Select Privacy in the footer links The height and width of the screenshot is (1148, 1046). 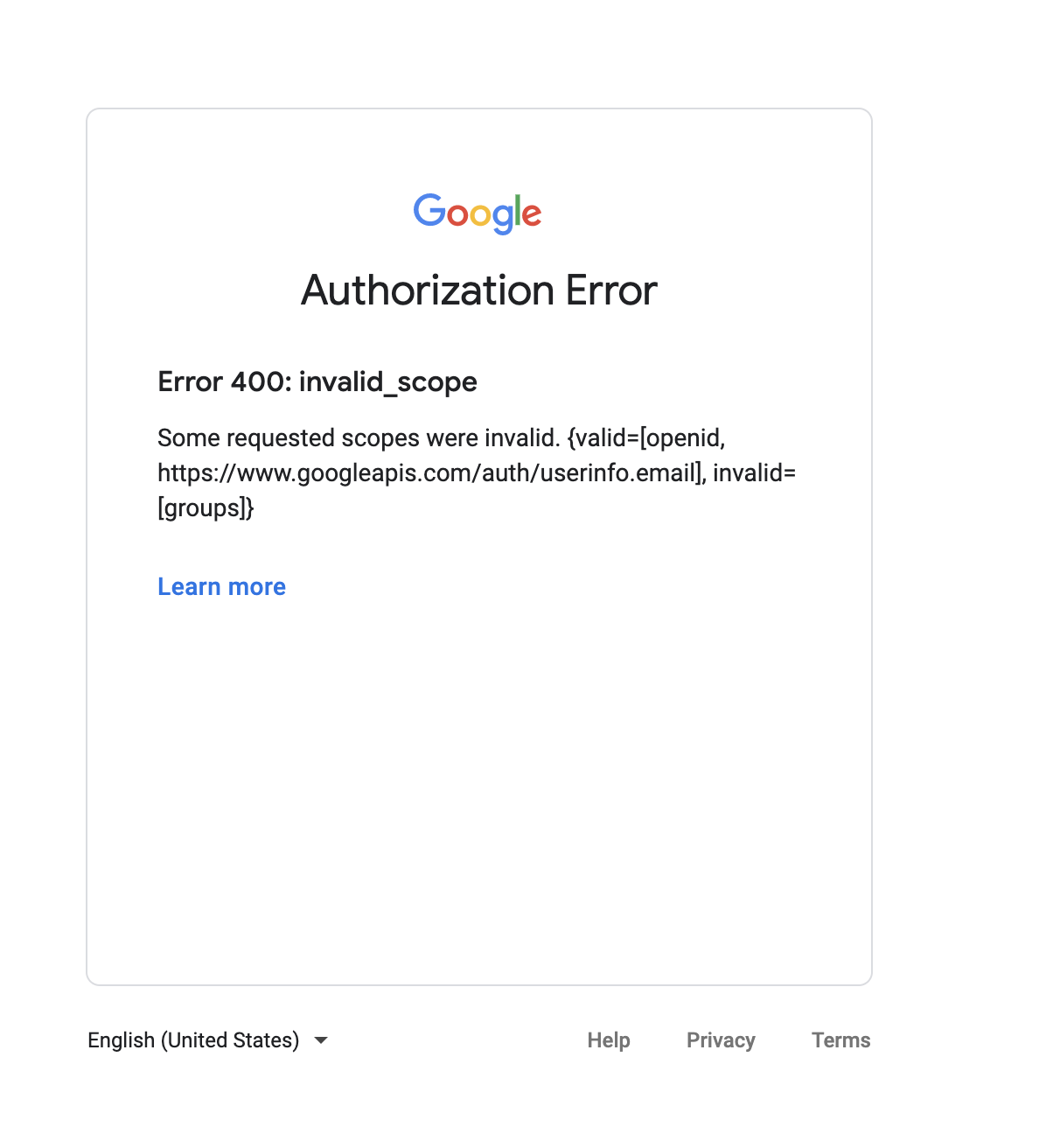point(721,1040)
